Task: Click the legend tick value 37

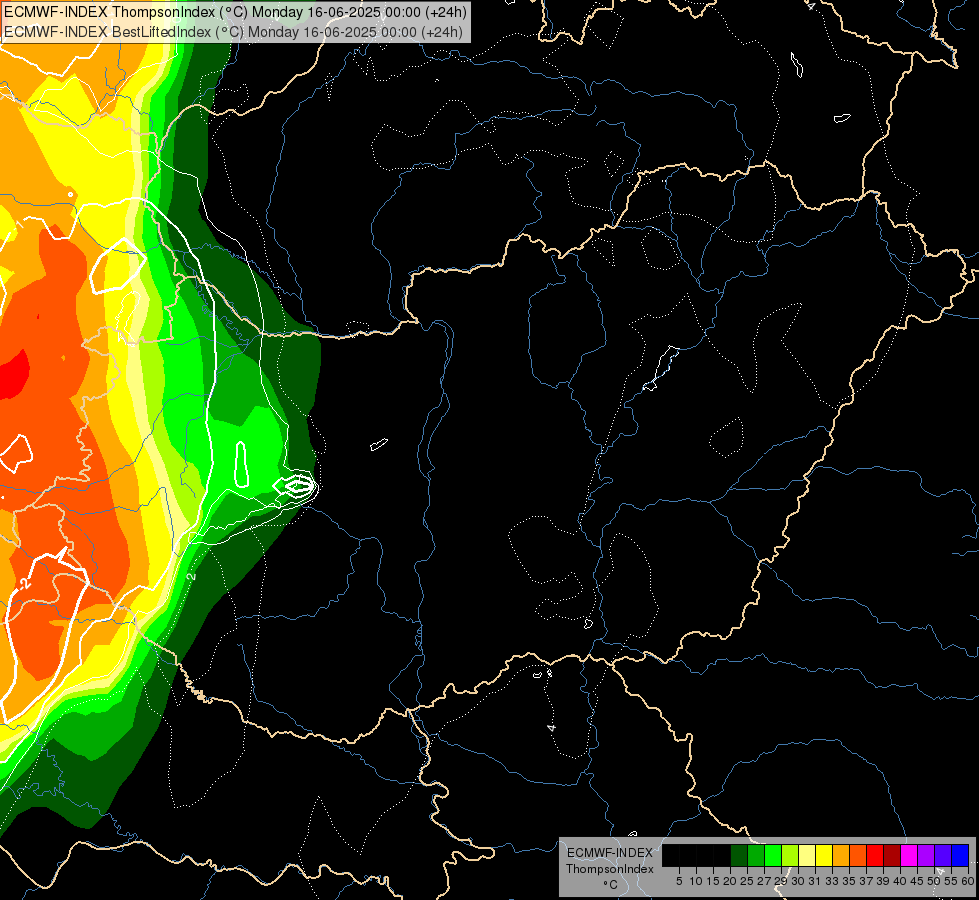Action: pos(867,881)
